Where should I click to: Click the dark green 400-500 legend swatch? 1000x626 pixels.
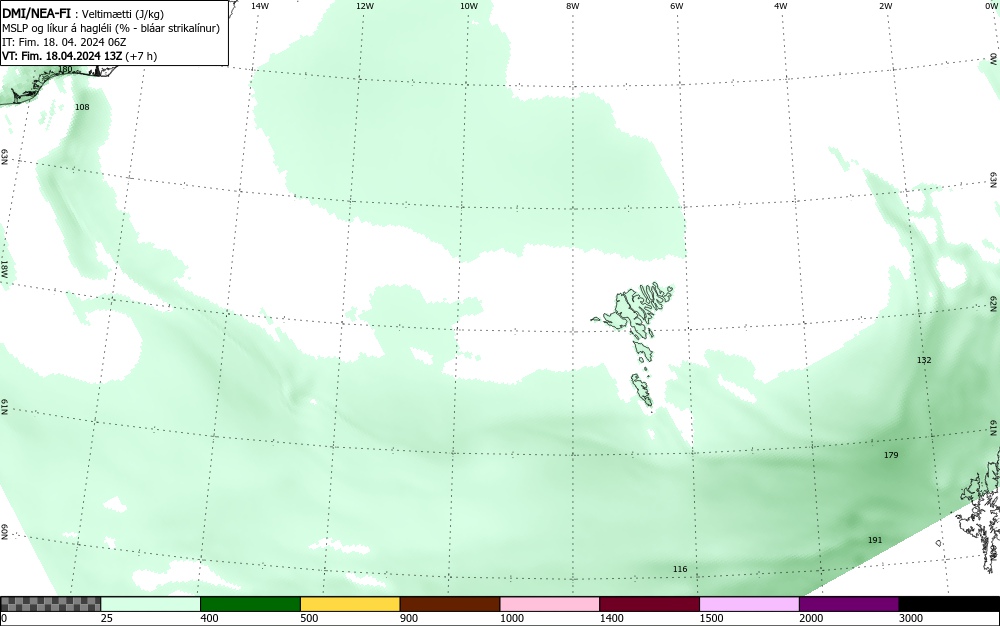tap(250, 604)
